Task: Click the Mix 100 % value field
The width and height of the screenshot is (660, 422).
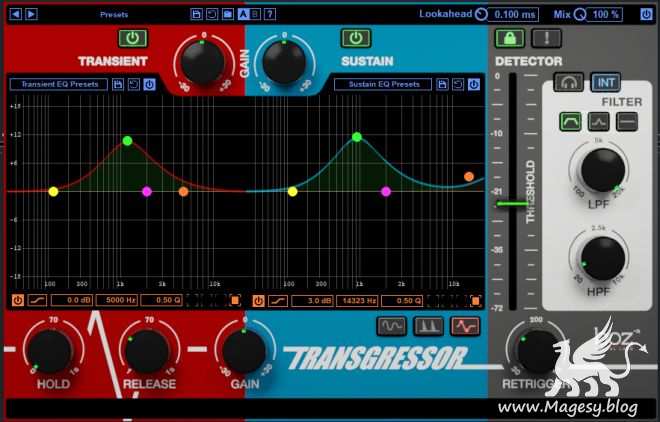Action: pos(605,15)
